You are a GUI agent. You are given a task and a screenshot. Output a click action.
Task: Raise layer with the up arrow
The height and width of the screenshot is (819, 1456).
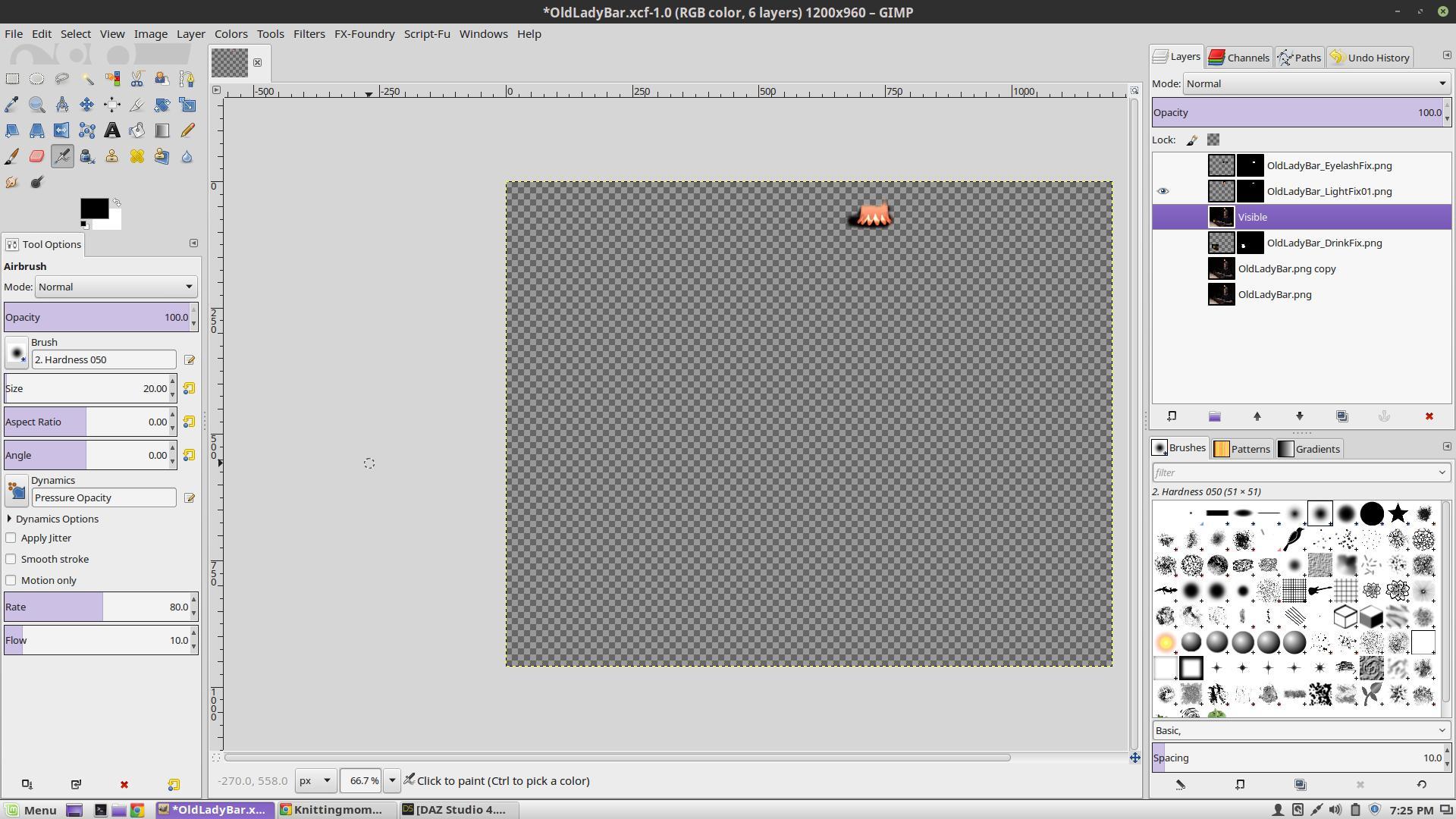[x=1257, y=416]
